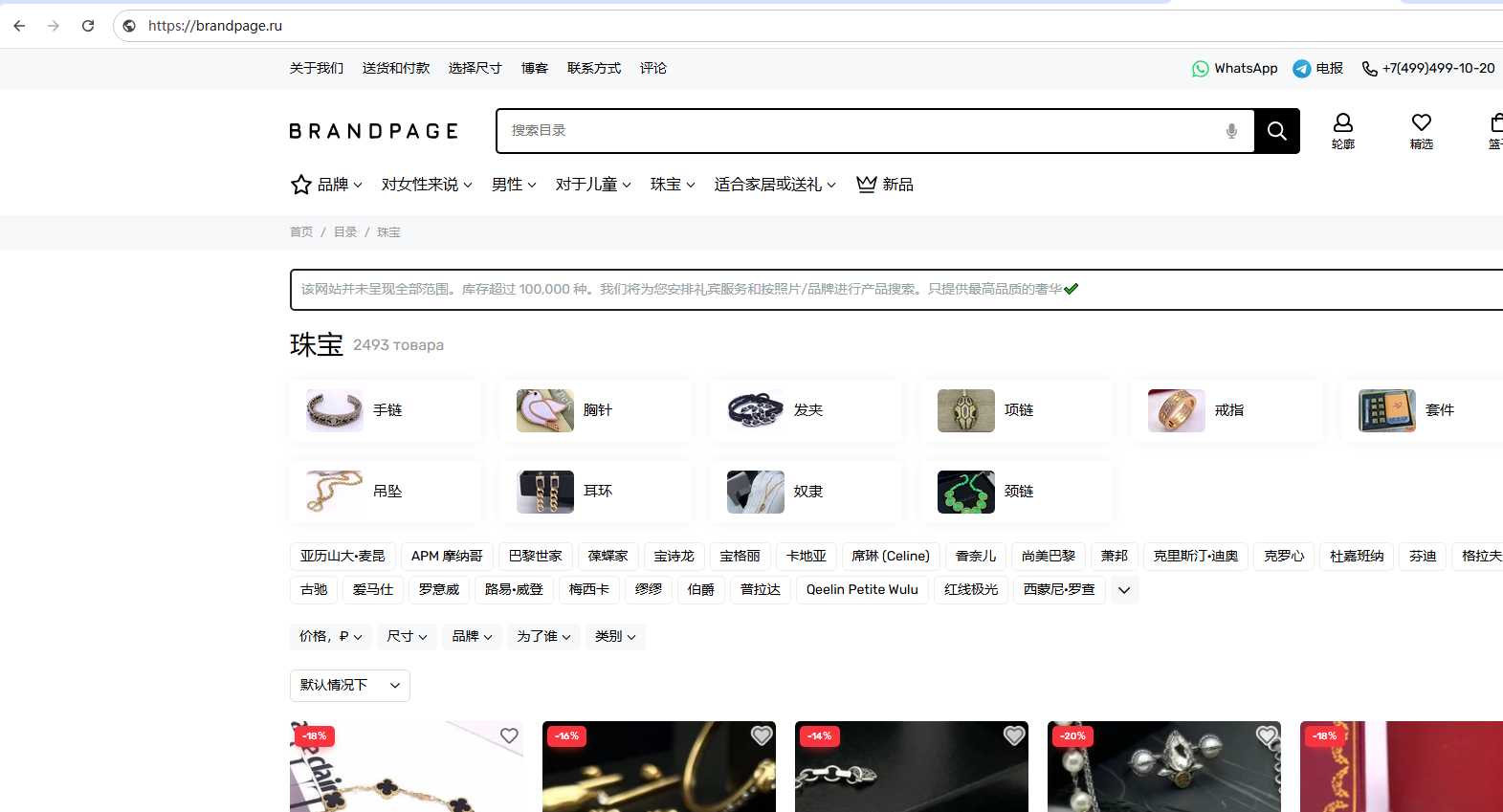Filter by brand APM 摩纳哥
This screenshot has height=812, width=1503.
pos(447,557)
